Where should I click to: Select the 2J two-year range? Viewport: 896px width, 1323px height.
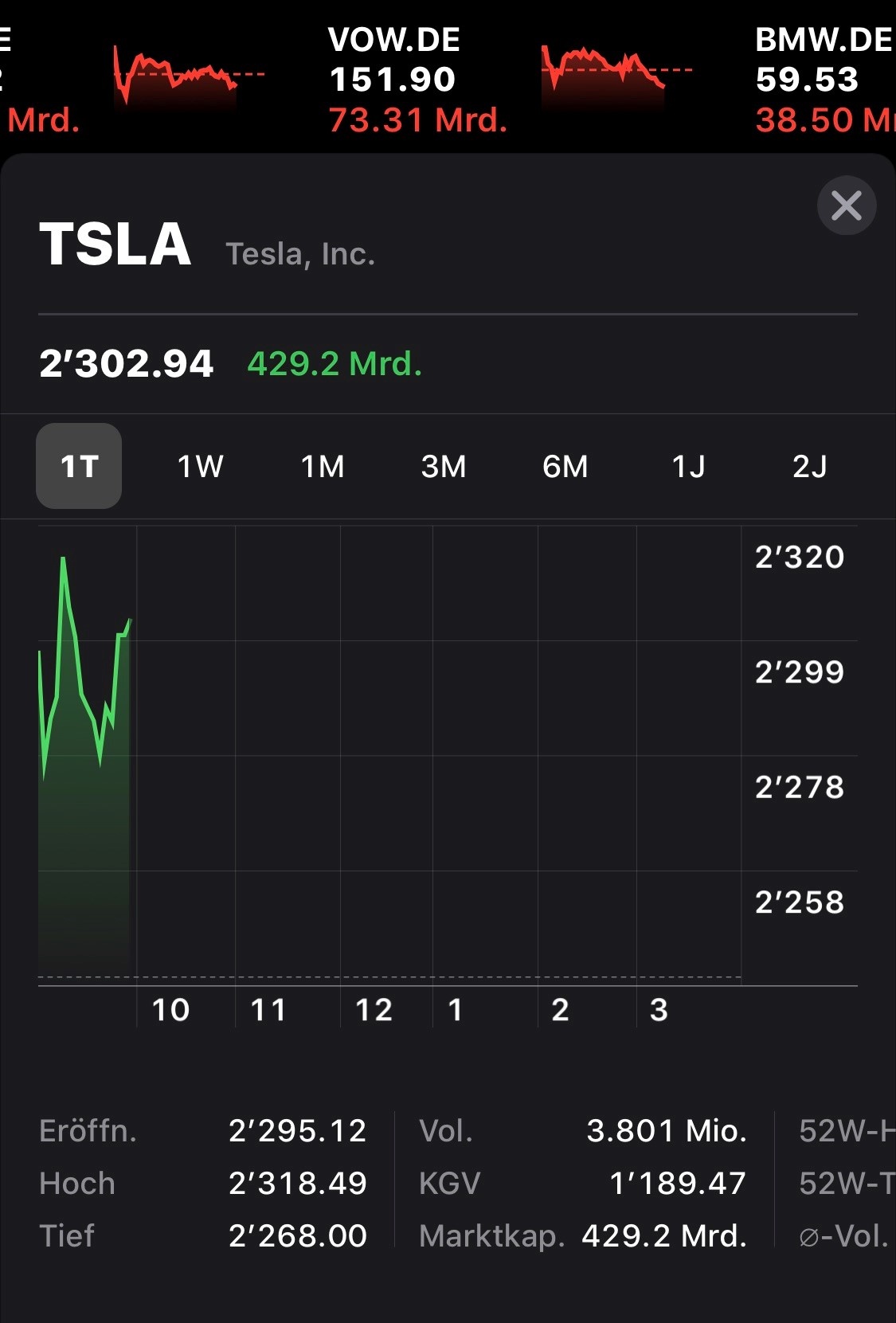[x=809, y=466]
